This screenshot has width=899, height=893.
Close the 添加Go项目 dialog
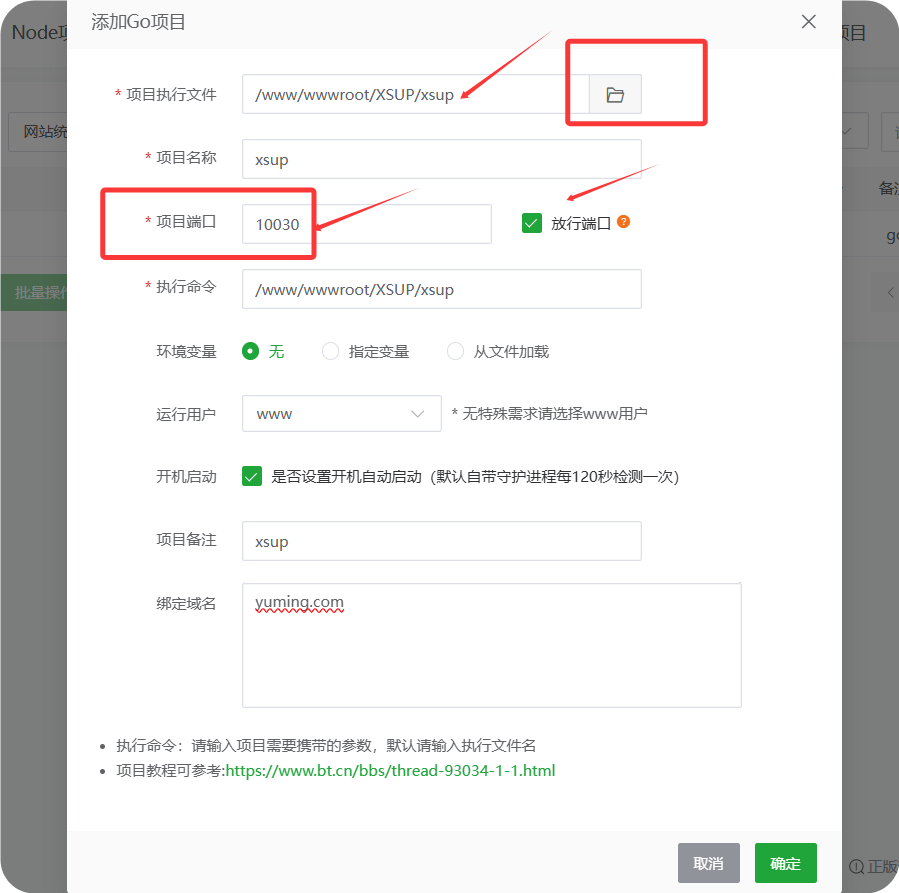pos(808,21)
